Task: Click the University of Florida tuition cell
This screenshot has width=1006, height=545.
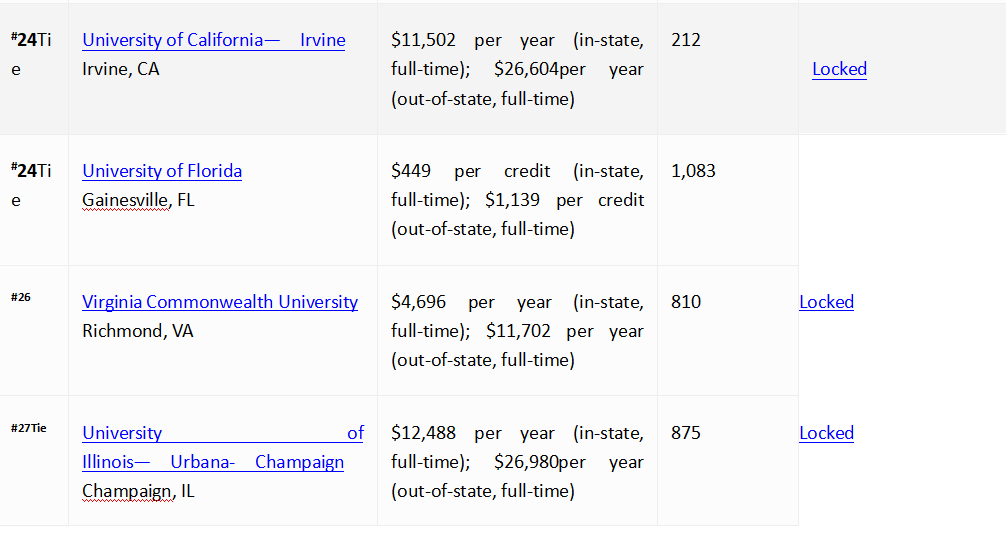Action: [517, 200]
